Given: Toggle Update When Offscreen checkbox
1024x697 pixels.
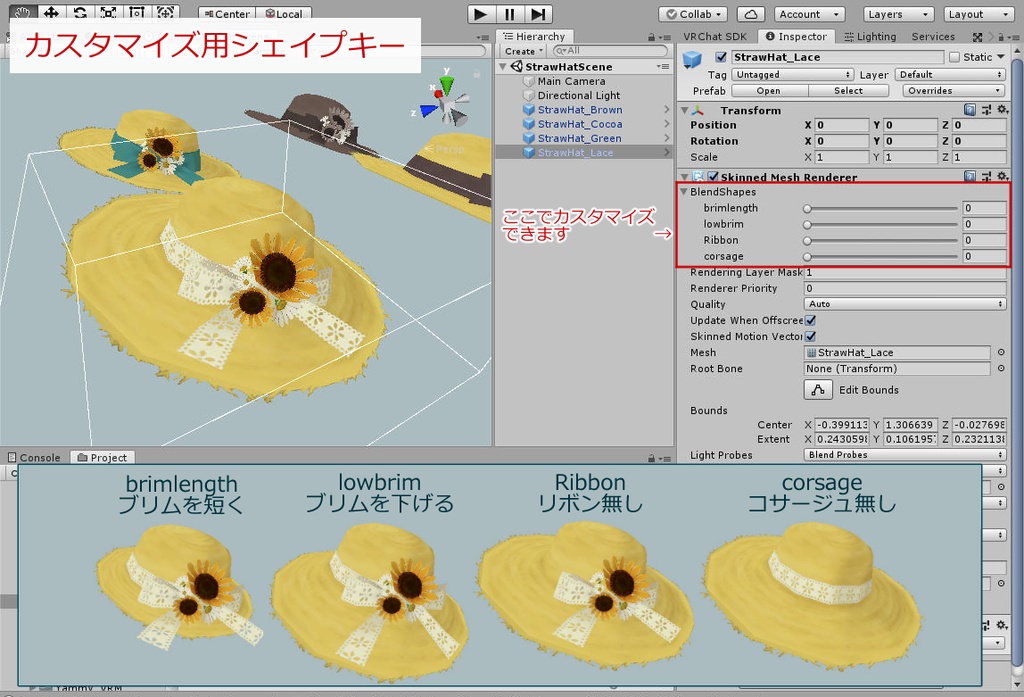Looking at the screenshot, I should 810,321.
